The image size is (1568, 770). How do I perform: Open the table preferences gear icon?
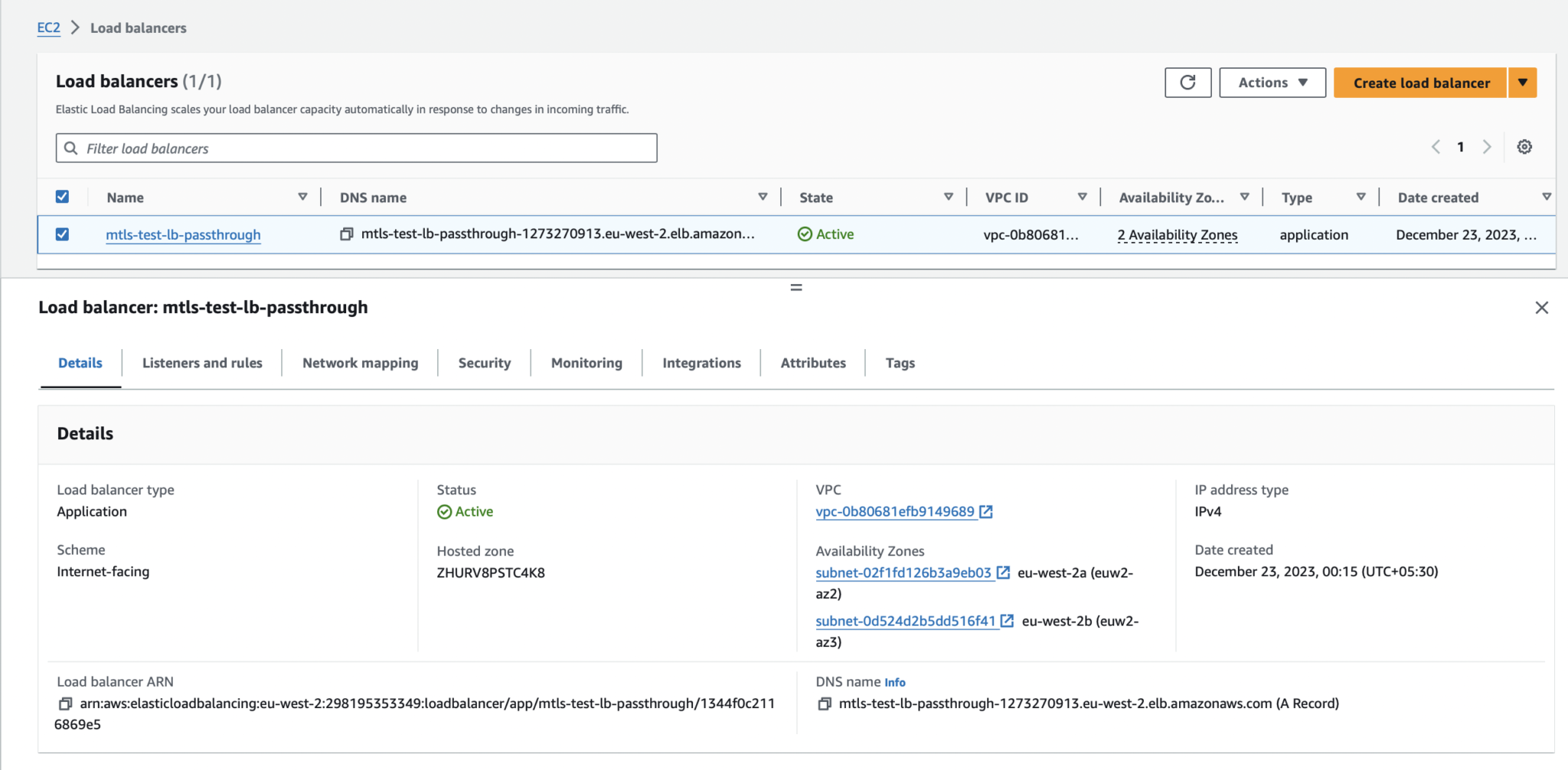point(1525,146)
